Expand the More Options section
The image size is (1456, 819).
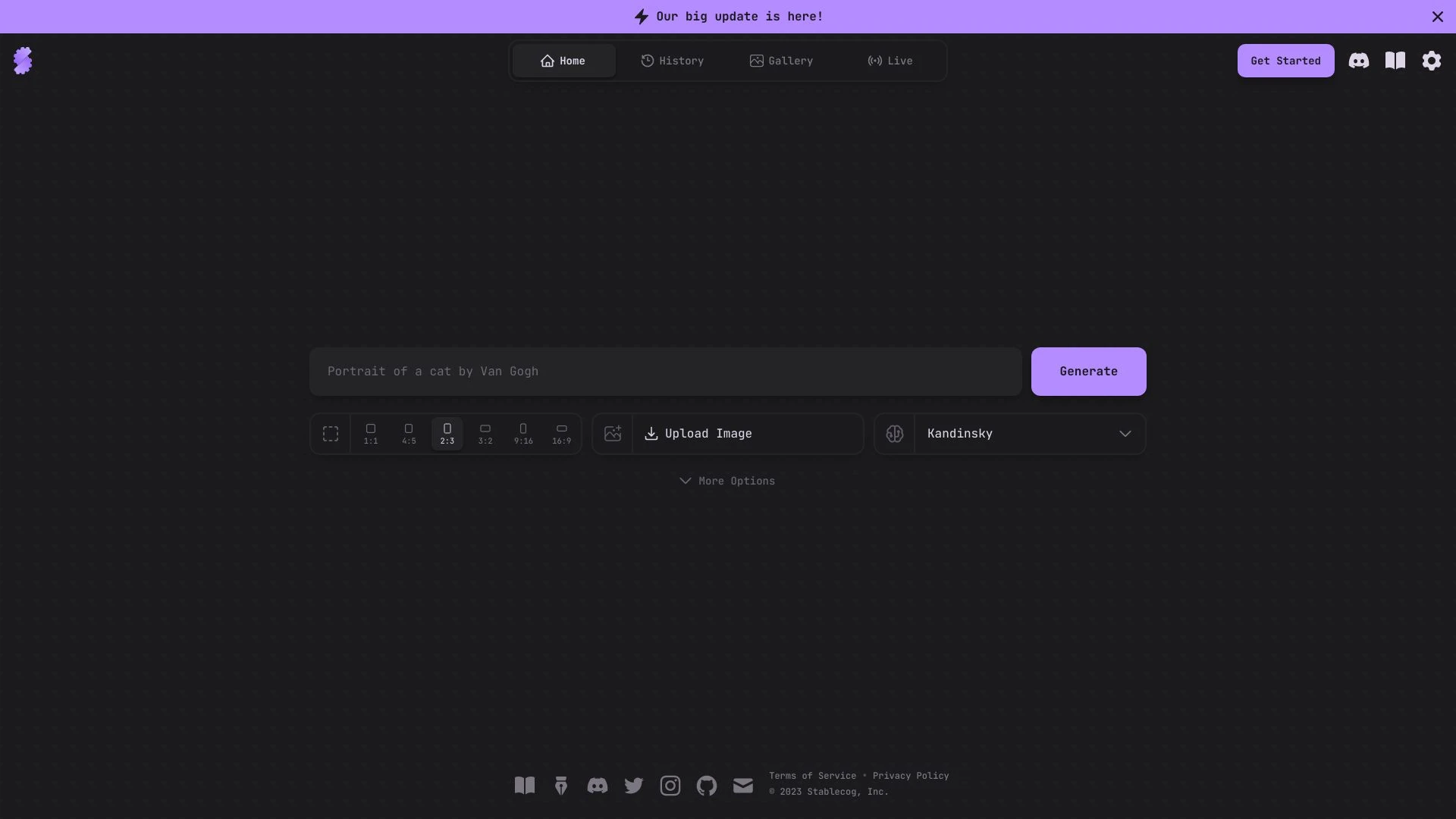click(727, 481)
